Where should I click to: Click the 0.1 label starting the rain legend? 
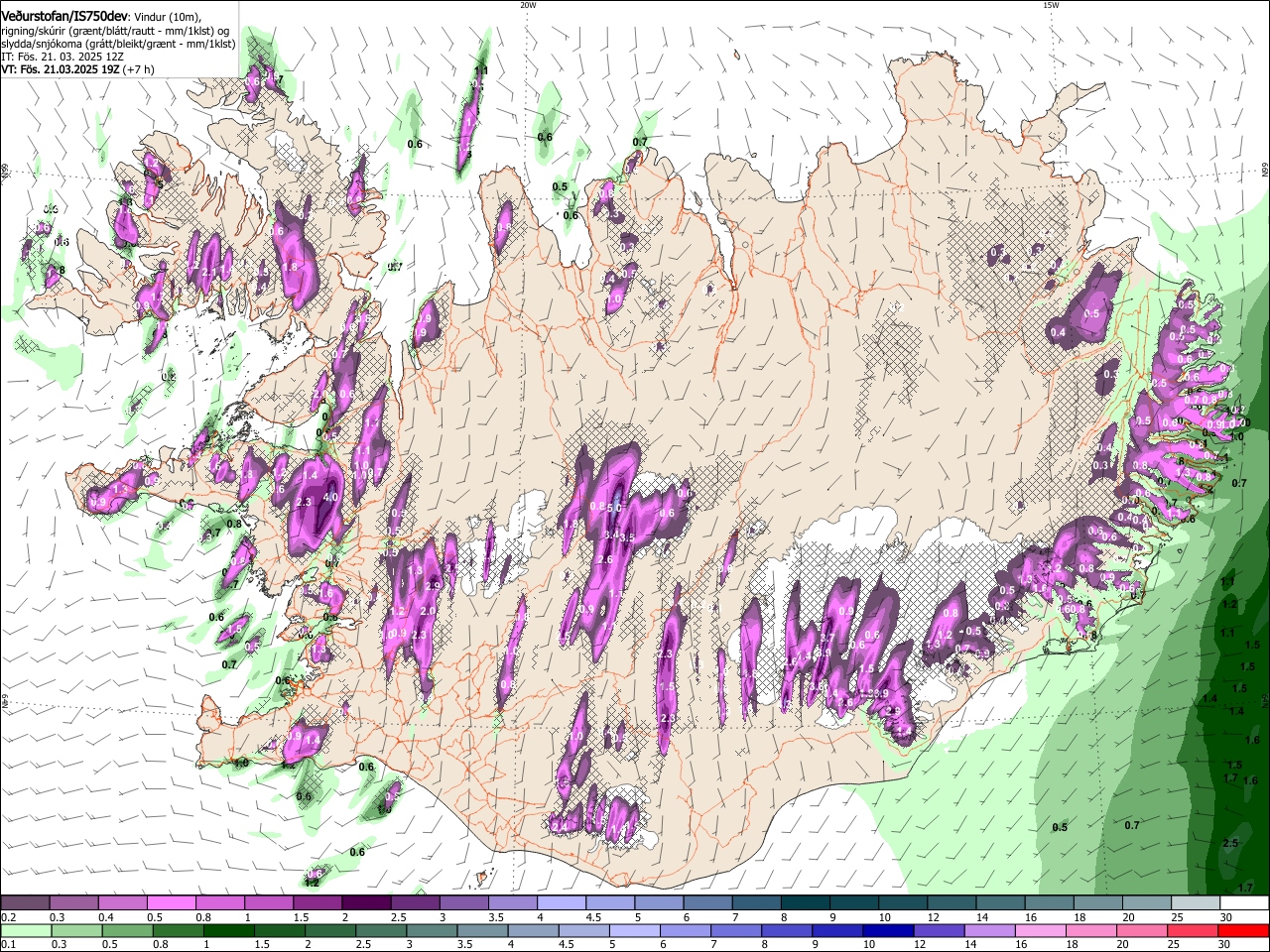pyautogui.click(x=8, y=944)
